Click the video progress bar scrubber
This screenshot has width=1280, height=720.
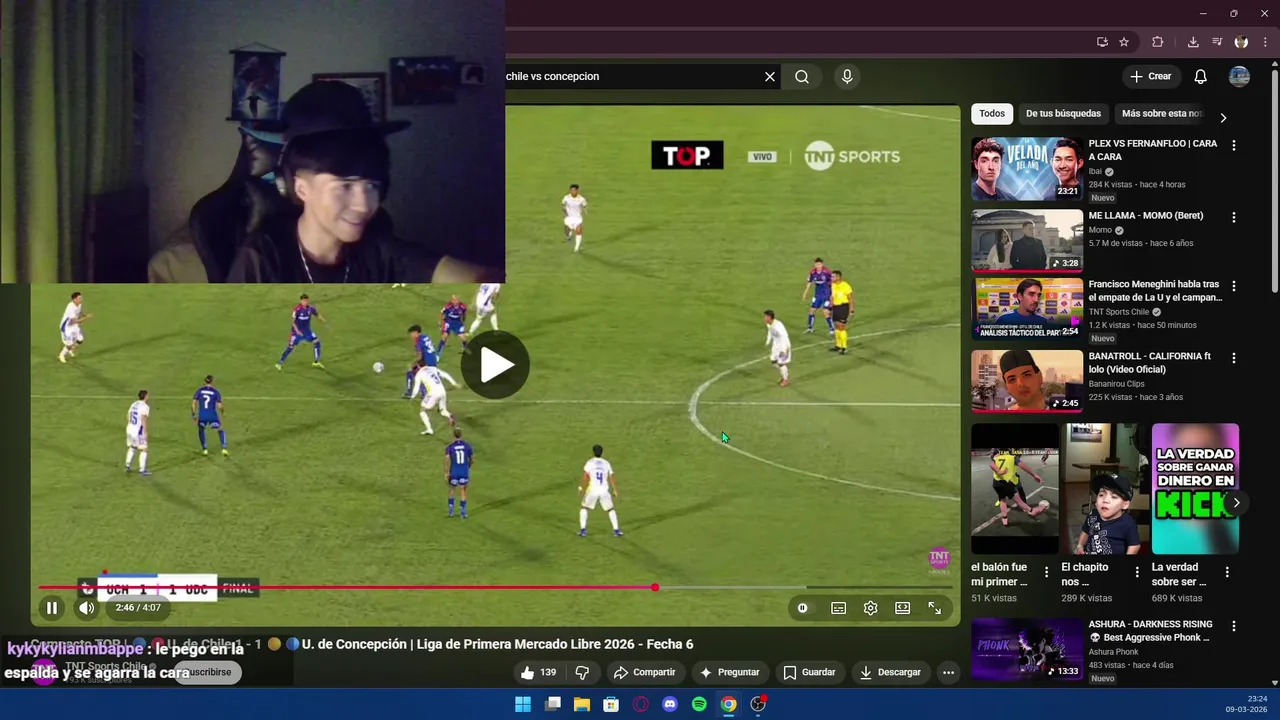pyautogui.click(x=655, y=588)
